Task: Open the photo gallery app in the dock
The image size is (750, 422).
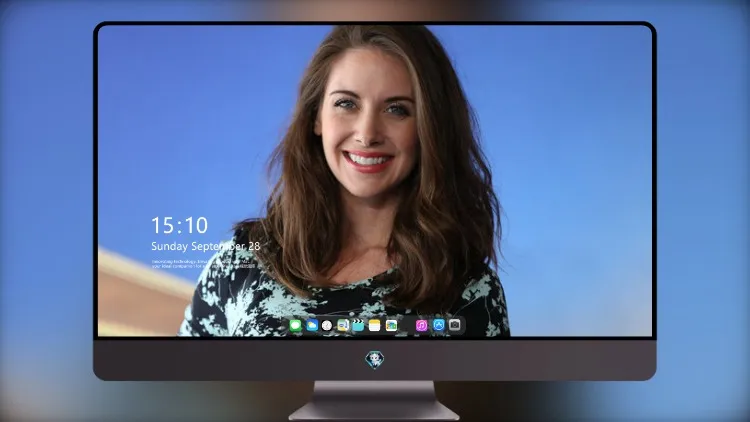Action: (x=392, y=325)
